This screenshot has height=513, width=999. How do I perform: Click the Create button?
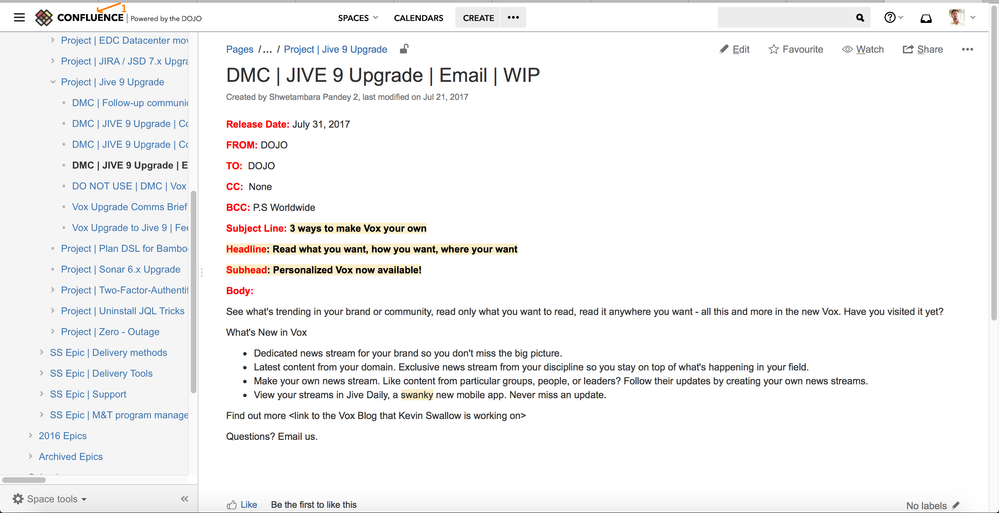pyautogui.click(x=478, y=18)
